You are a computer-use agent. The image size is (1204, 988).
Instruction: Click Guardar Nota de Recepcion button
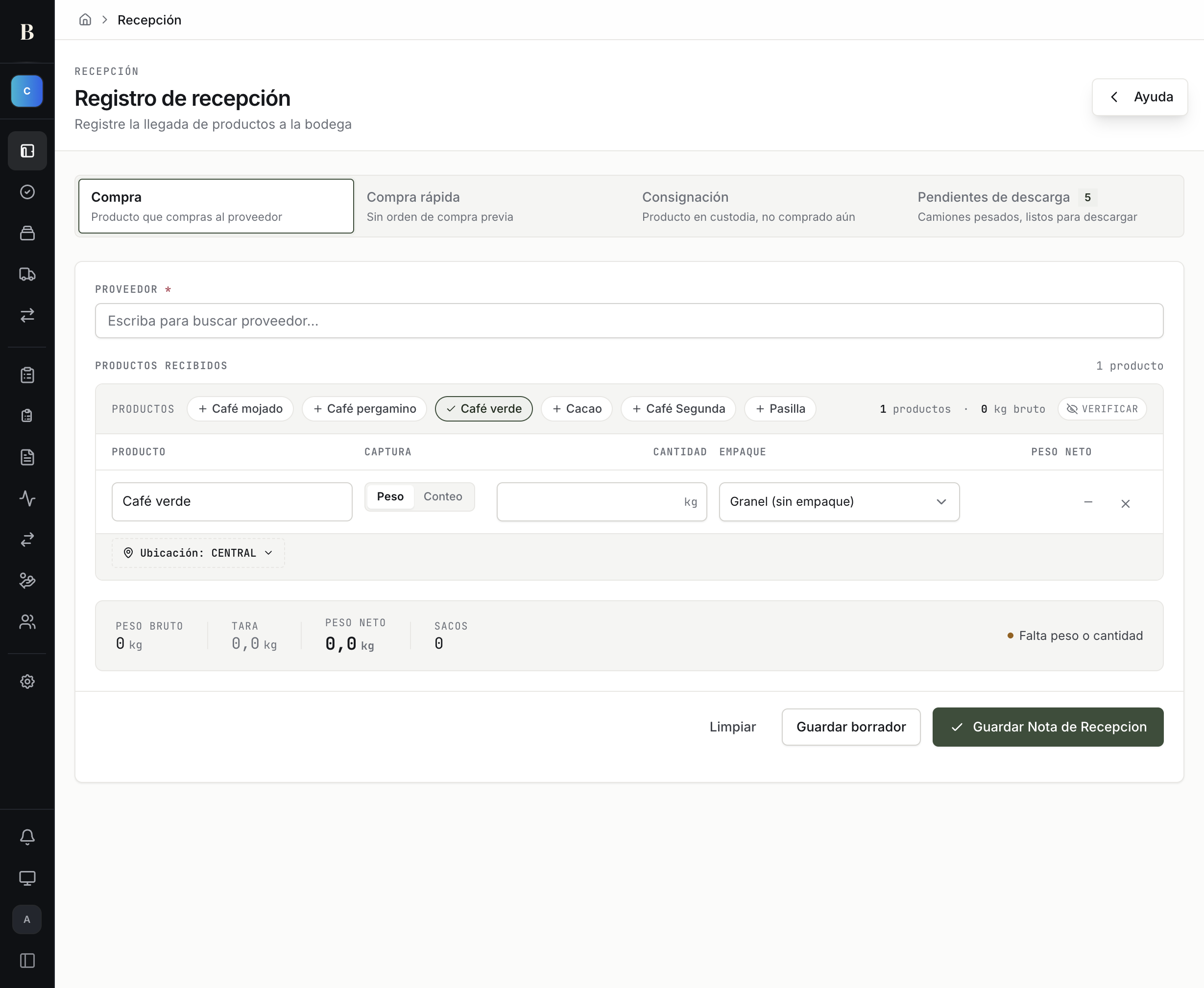point(1047,727)
